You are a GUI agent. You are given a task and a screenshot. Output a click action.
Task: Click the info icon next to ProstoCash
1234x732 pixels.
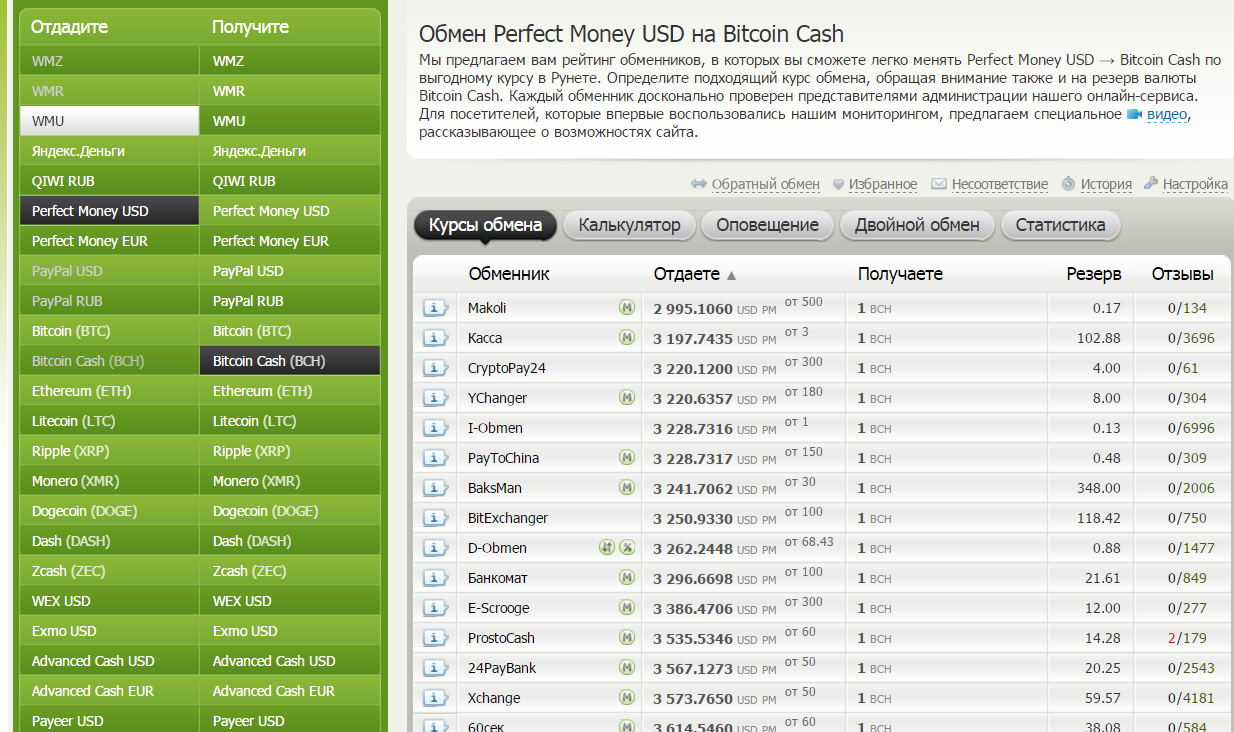pos(435,638)
